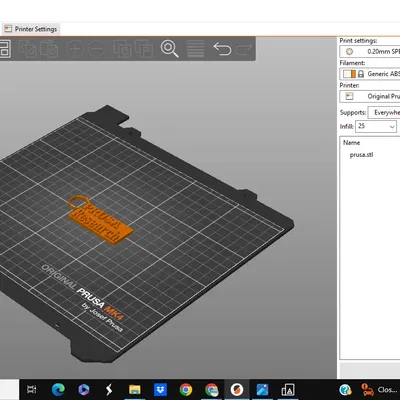Viewport: 400px width, 400px height.
Task: Click the arrange objects toolbar icon
Action: click(5, 49)
